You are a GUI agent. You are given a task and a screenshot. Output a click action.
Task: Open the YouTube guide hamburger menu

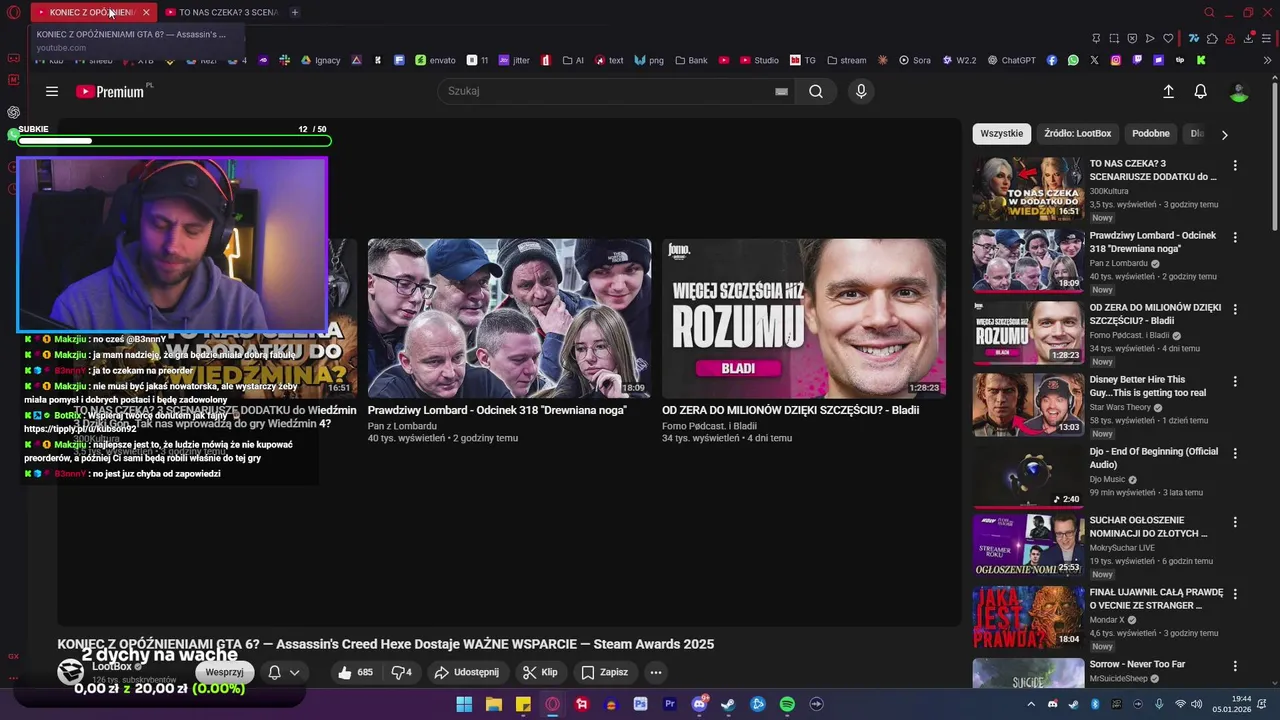click(x=52, y=91)
